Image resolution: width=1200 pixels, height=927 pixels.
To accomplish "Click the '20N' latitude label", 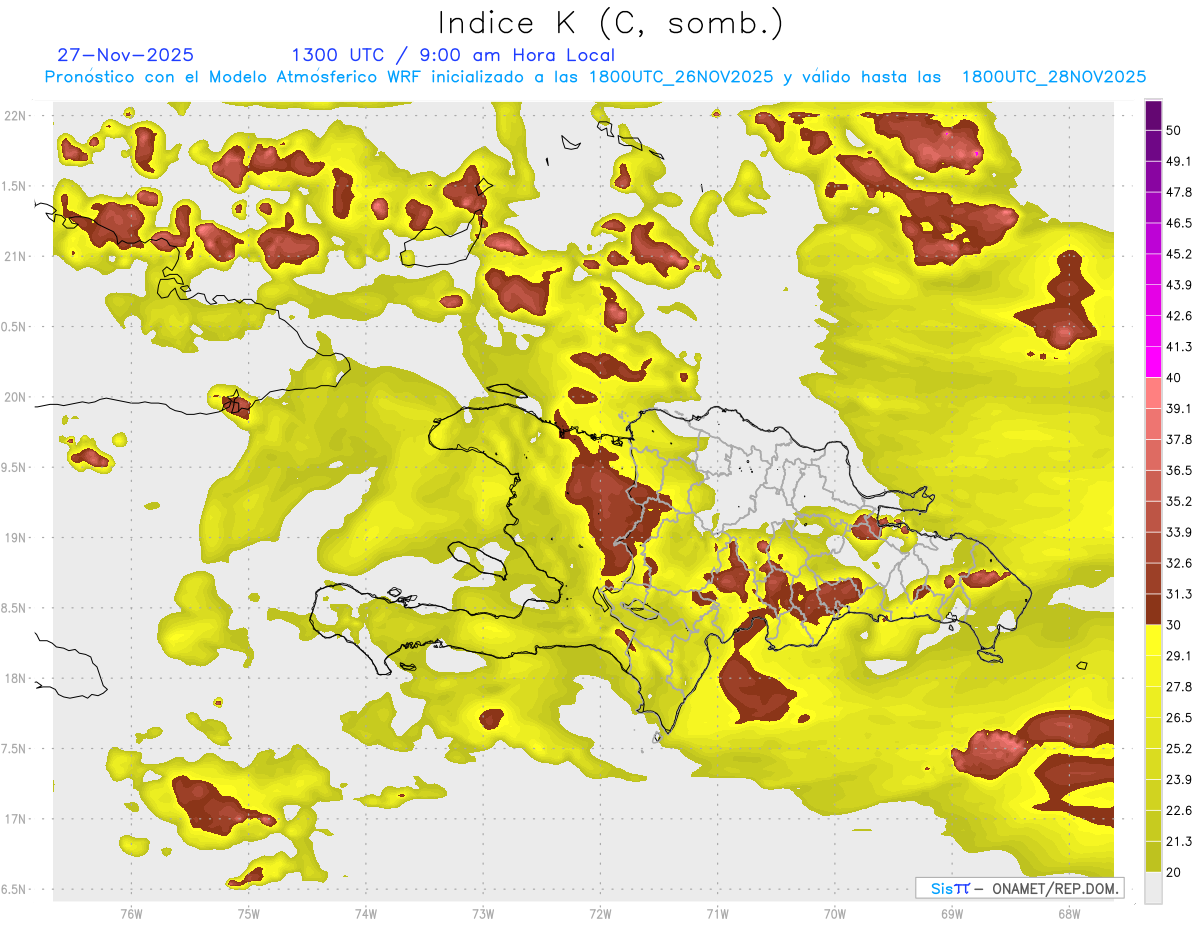I will (16, 397).
